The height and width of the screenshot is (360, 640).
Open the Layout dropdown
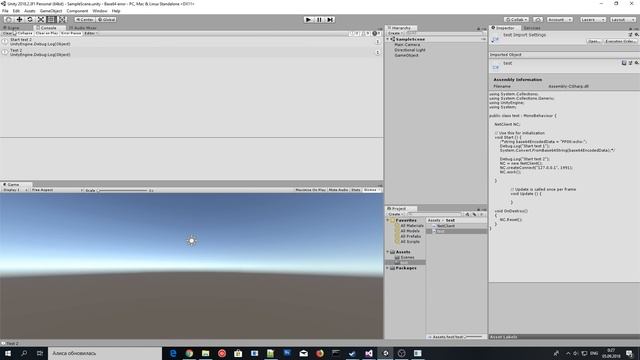click(622, 20)
